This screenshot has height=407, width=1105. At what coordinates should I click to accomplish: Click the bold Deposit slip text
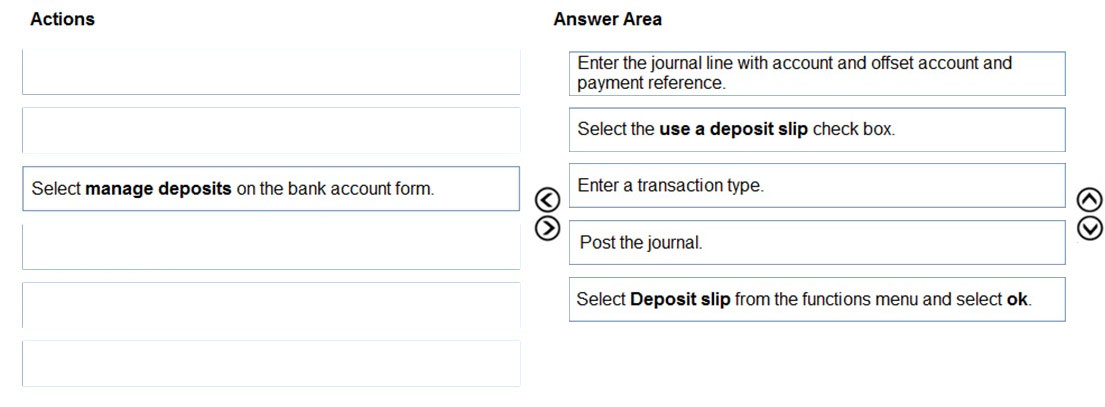point(680,299)
